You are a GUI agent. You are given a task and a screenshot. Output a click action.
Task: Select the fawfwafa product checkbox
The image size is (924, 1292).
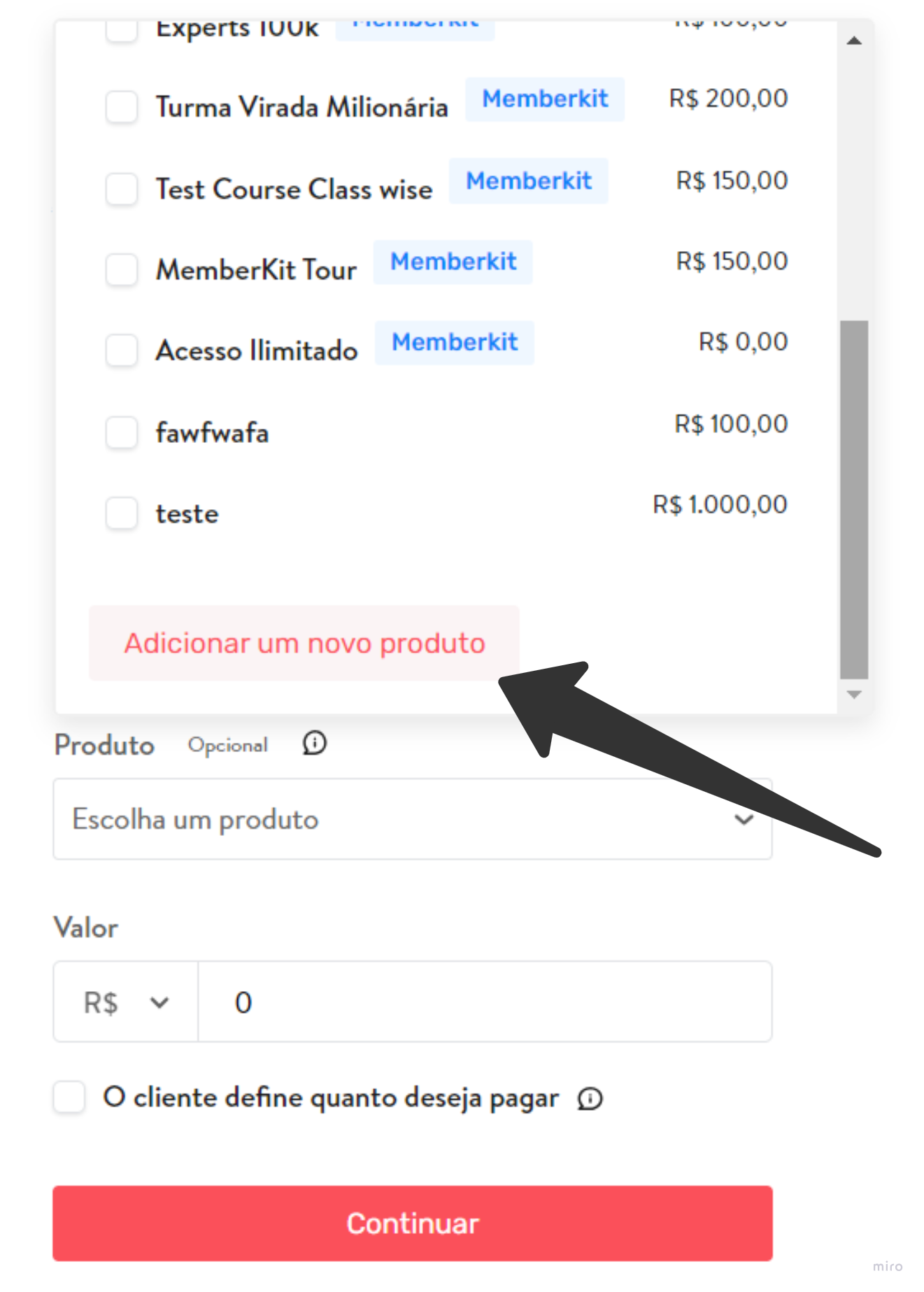(x=121, y=432)
